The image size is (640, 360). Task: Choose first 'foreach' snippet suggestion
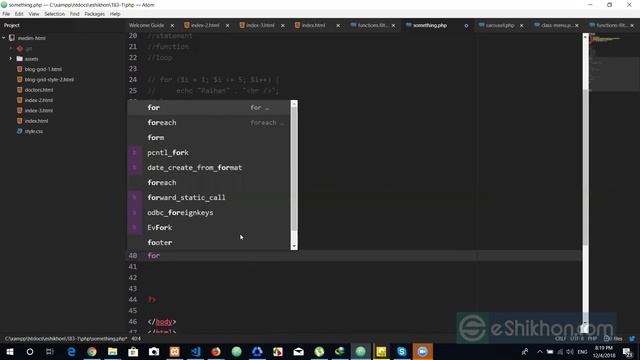coord(209,123)
